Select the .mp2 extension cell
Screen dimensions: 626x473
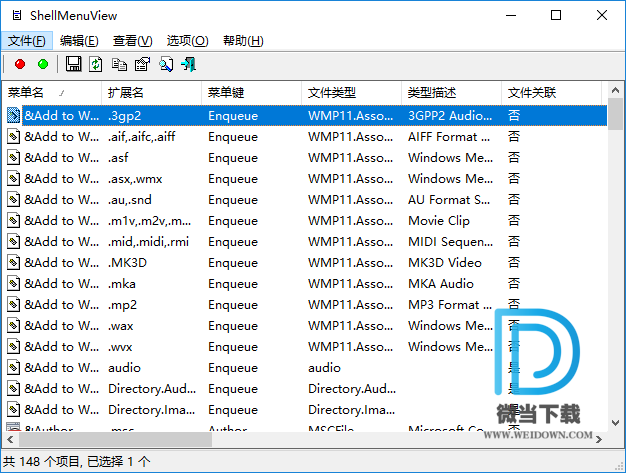click(x=123, y=305)
